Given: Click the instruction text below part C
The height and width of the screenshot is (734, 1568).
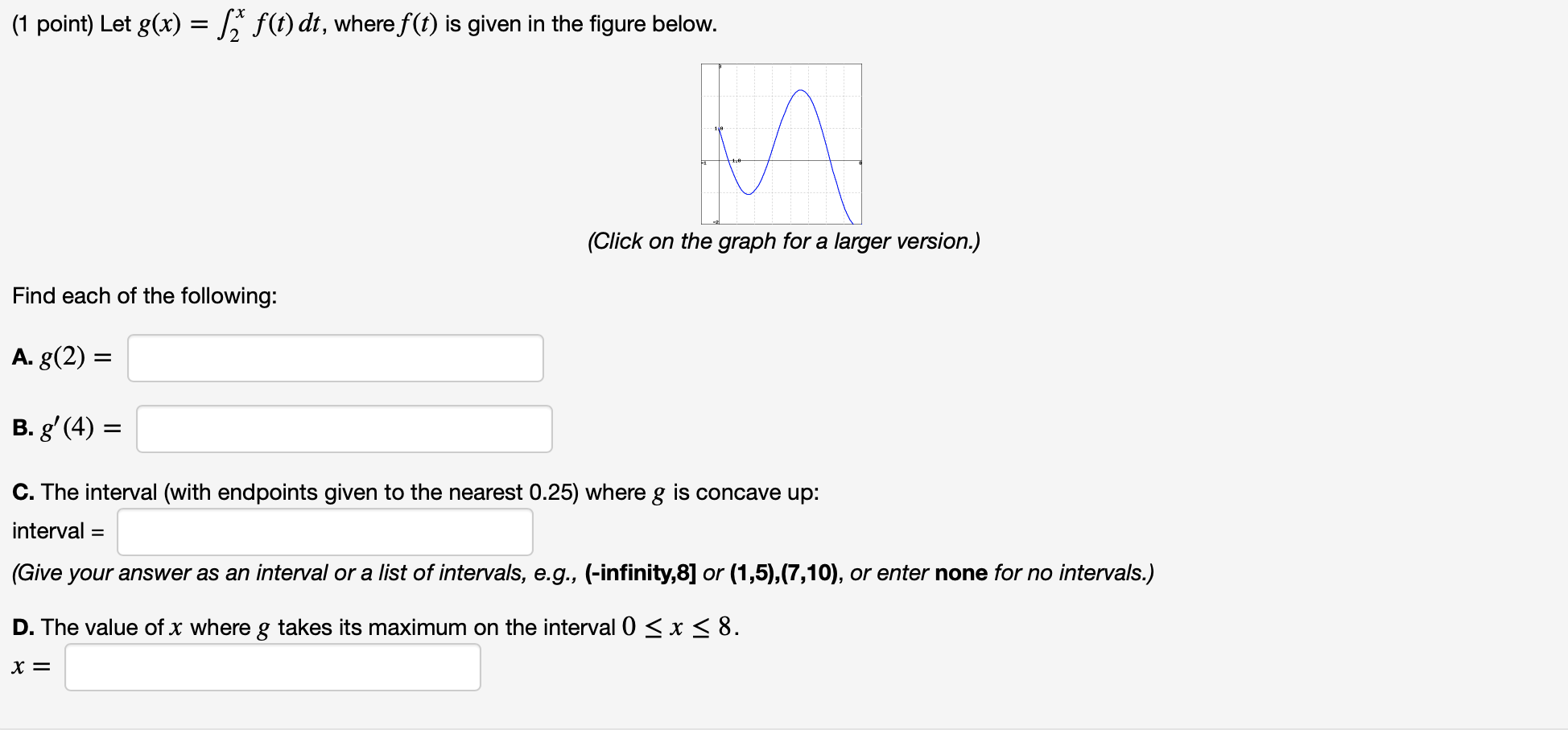Looking at the screenshot, I should click(583, 573).
